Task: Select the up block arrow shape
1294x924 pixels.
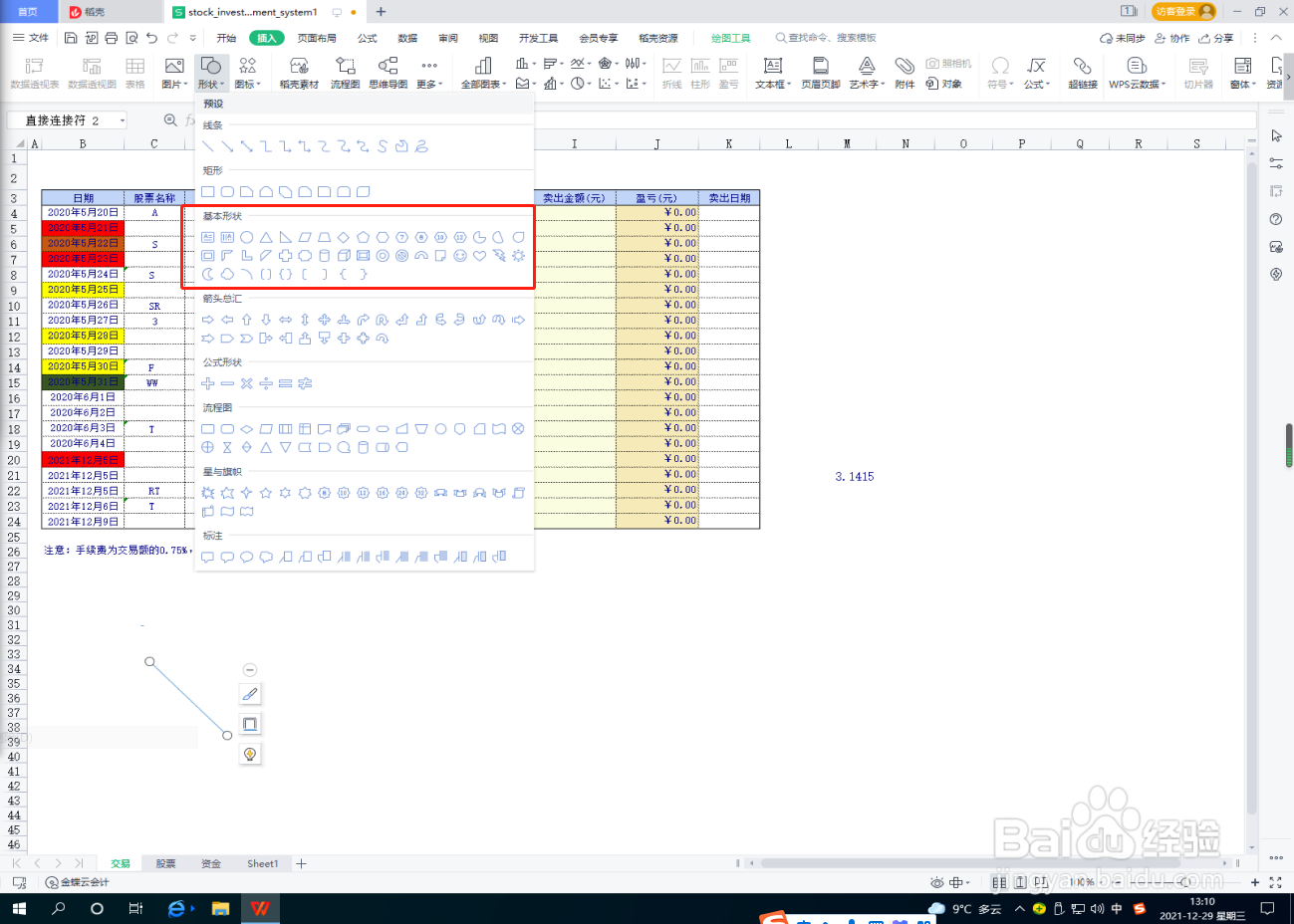Action: click(x=246, y=320)
